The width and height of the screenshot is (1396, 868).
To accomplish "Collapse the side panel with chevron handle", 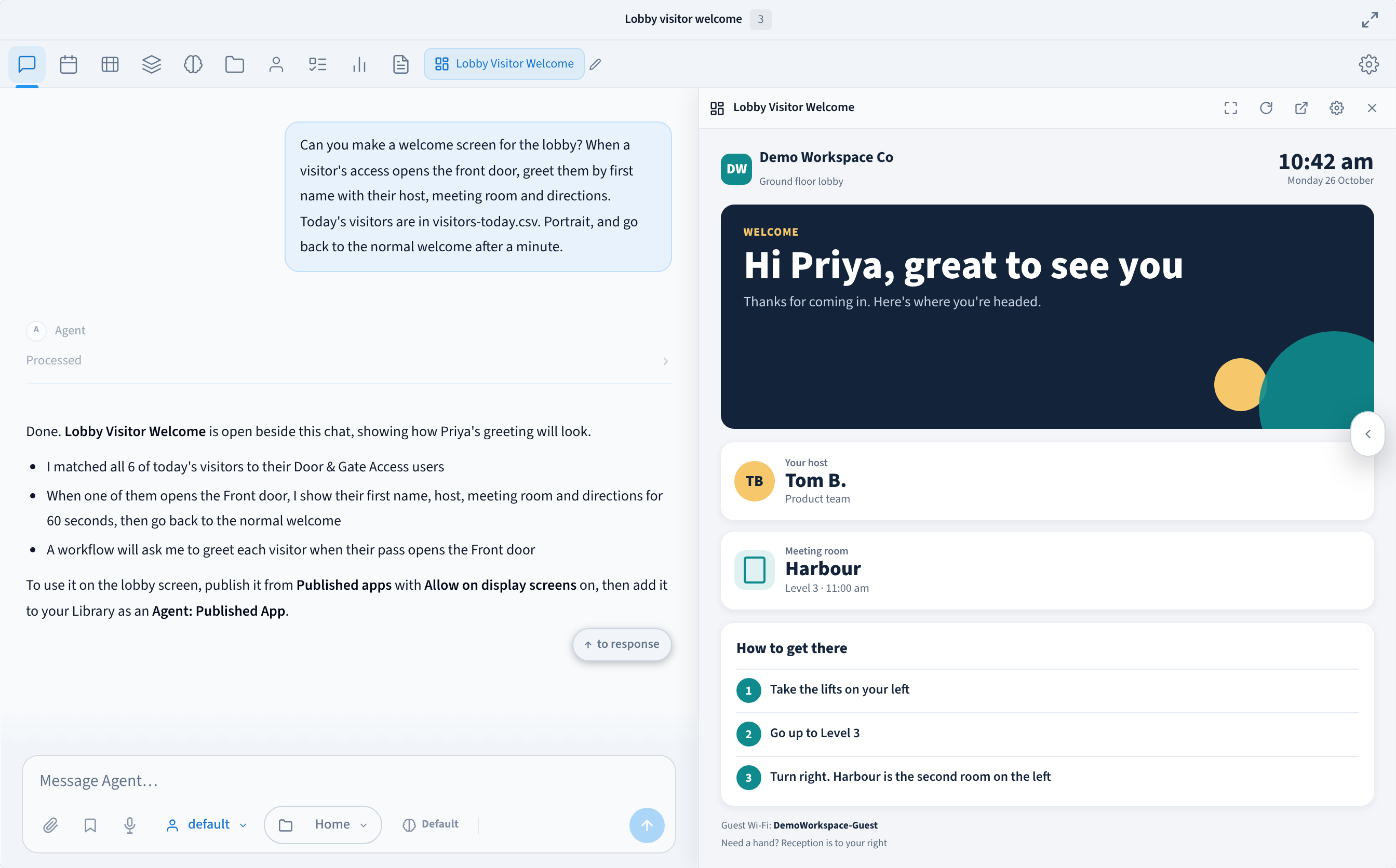I will pyautogui.click(x=1368, y=434).
